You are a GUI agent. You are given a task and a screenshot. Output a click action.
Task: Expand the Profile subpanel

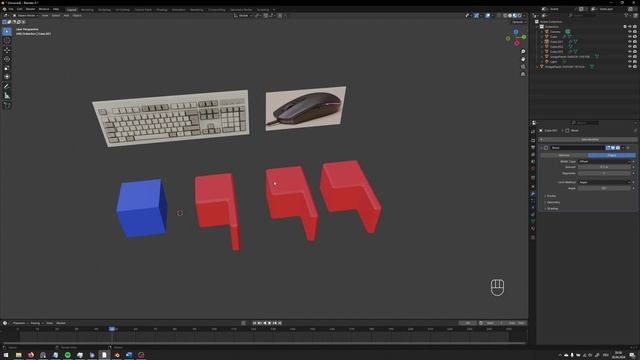[x=551, y=196]
